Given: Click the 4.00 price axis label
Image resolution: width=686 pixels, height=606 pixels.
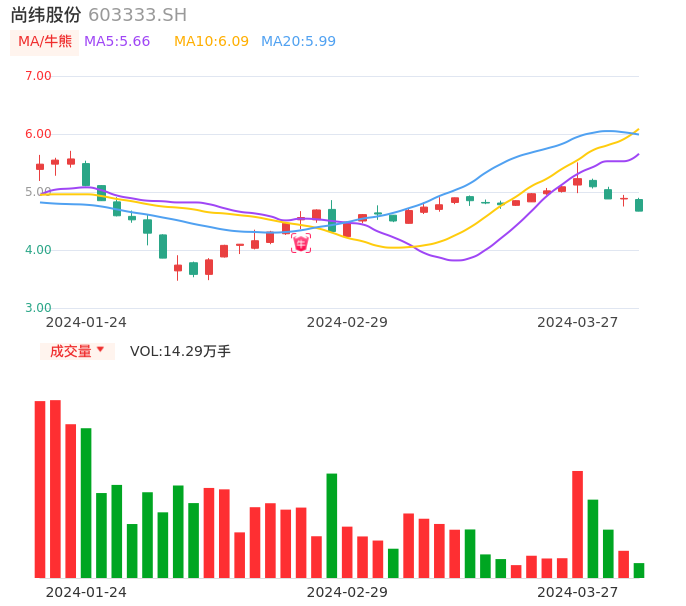Looking at the screenshot, I should tap(38, 250).
